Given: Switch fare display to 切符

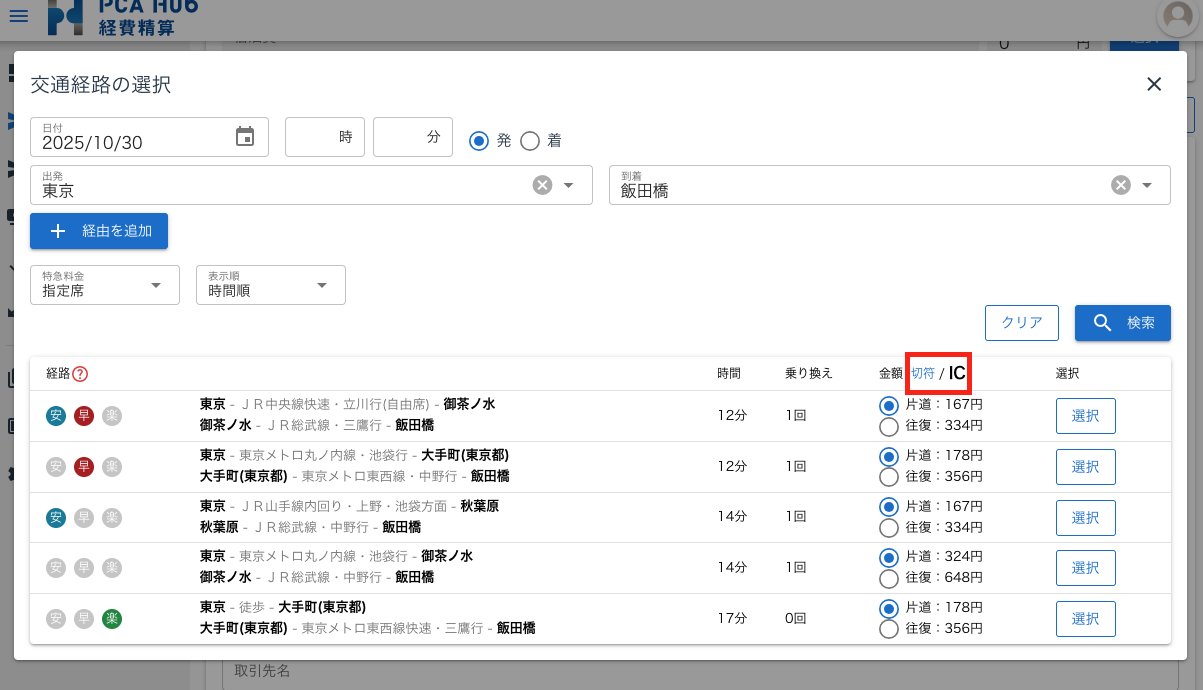Looking at the screenshot, I should [x=922, y=373].
